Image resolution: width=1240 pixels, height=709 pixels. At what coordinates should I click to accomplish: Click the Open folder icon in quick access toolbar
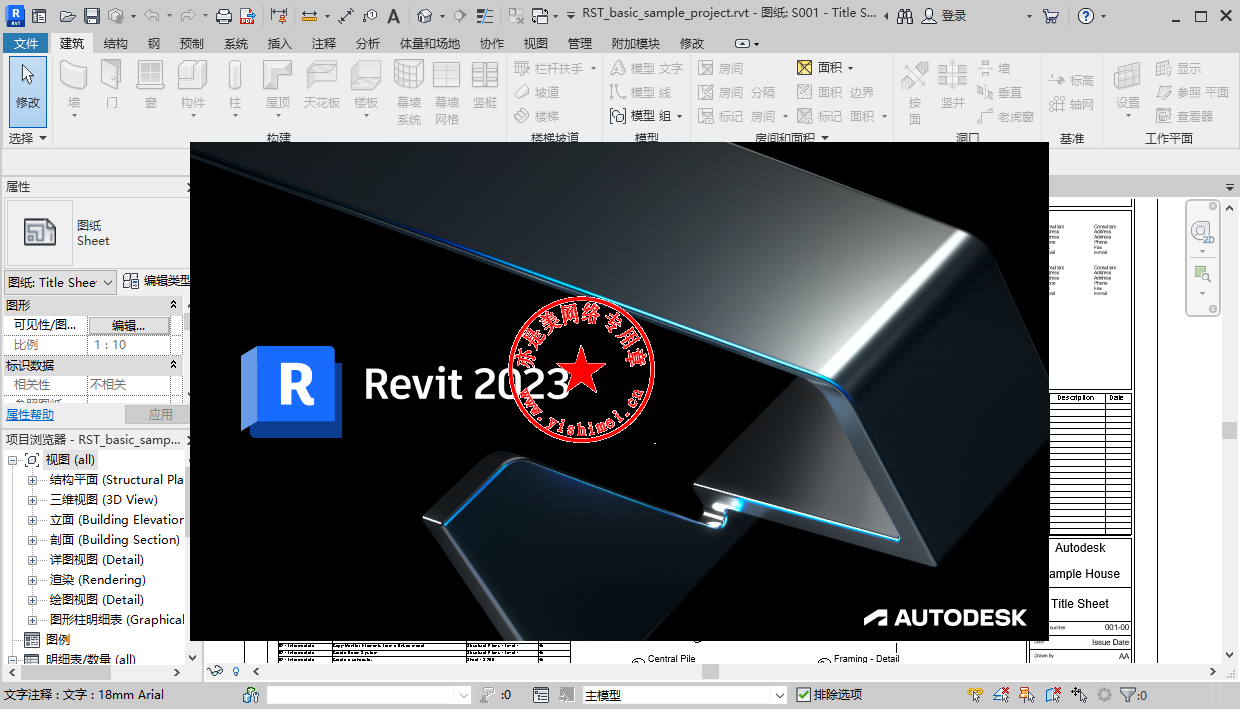(67, 16)
